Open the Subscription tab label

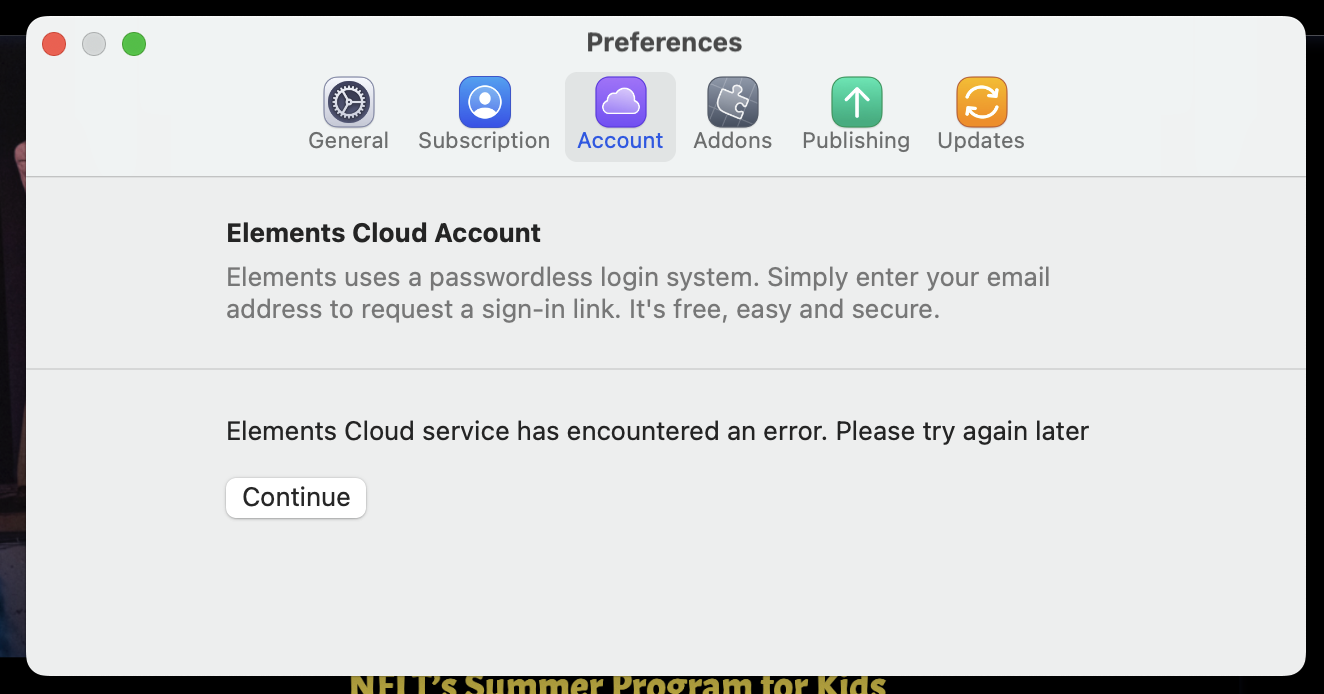pos(484,141)
